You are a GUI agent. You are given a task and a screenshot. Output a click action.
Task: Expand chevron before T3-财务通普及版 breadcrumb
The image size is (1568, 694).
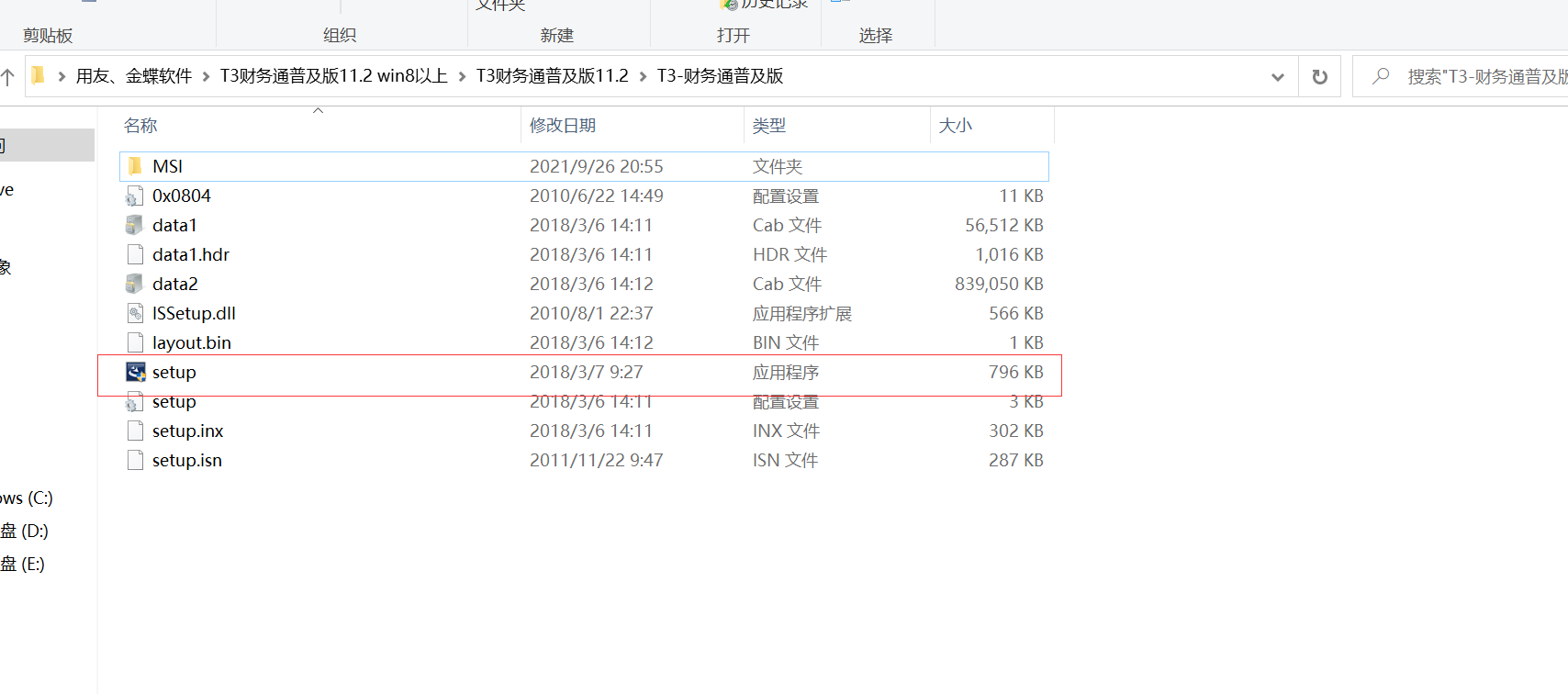(643, 76)
